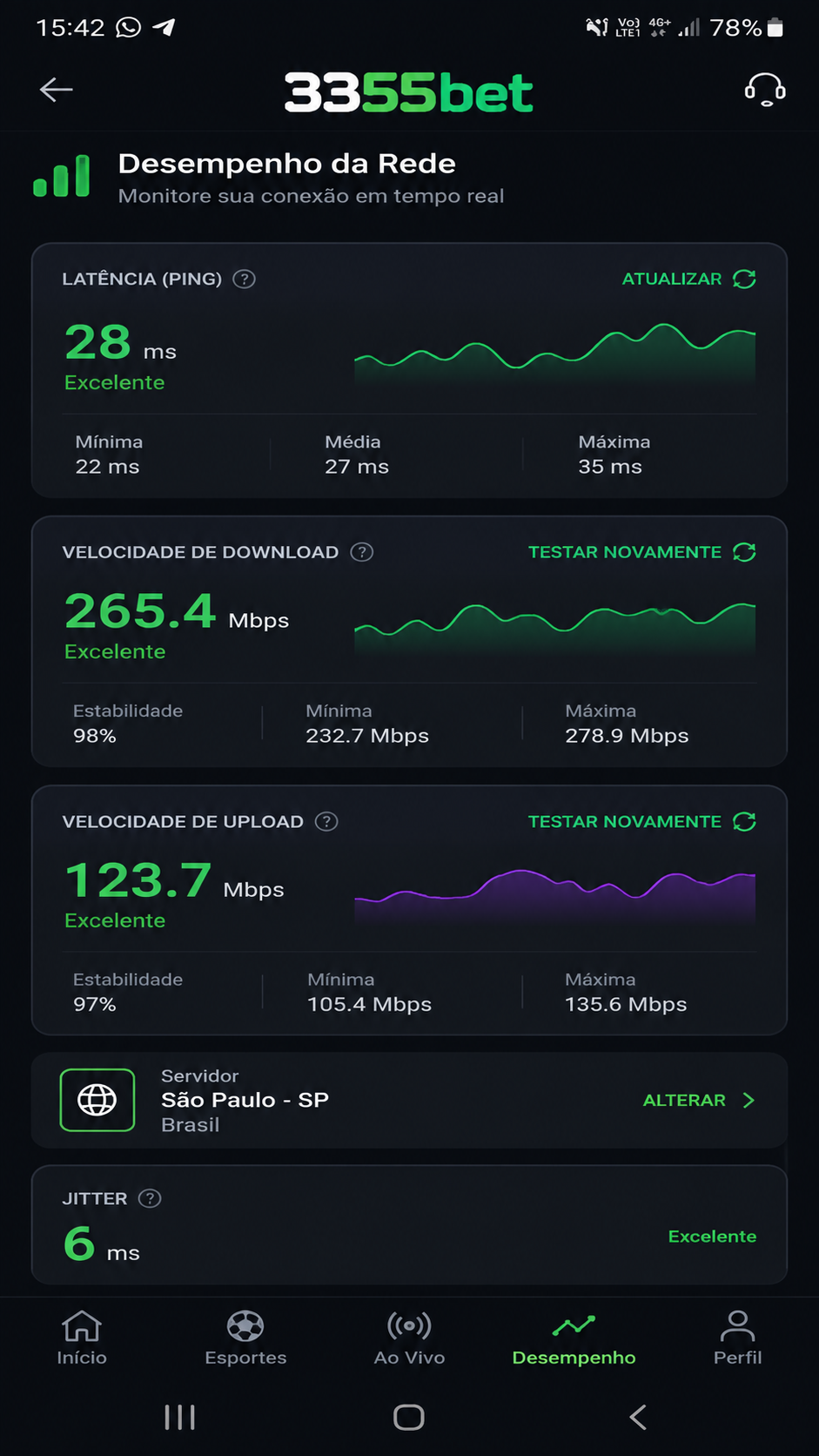Tap Alterar to change server
Viewport: 819px width, 1456px height.
[x=684, y=1100]
